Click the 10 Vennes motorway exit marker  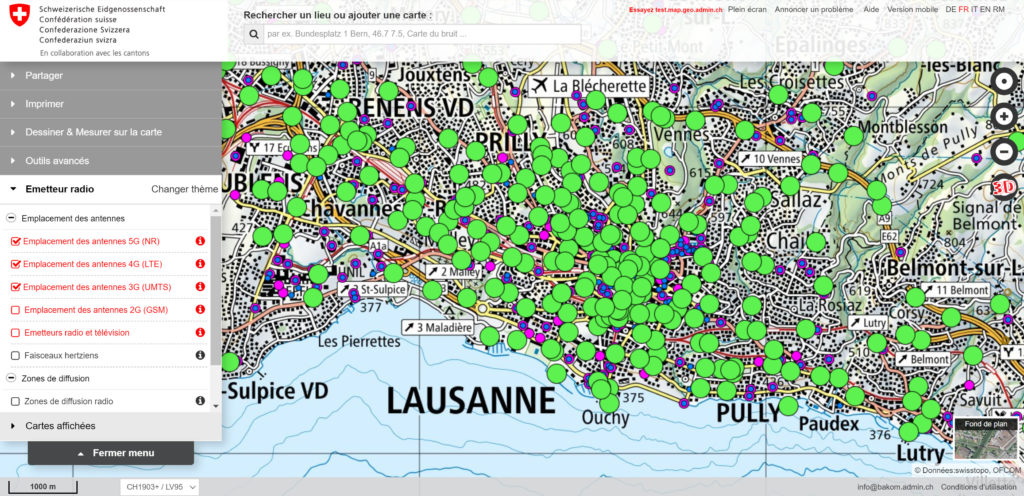click(x=771, y=159)
